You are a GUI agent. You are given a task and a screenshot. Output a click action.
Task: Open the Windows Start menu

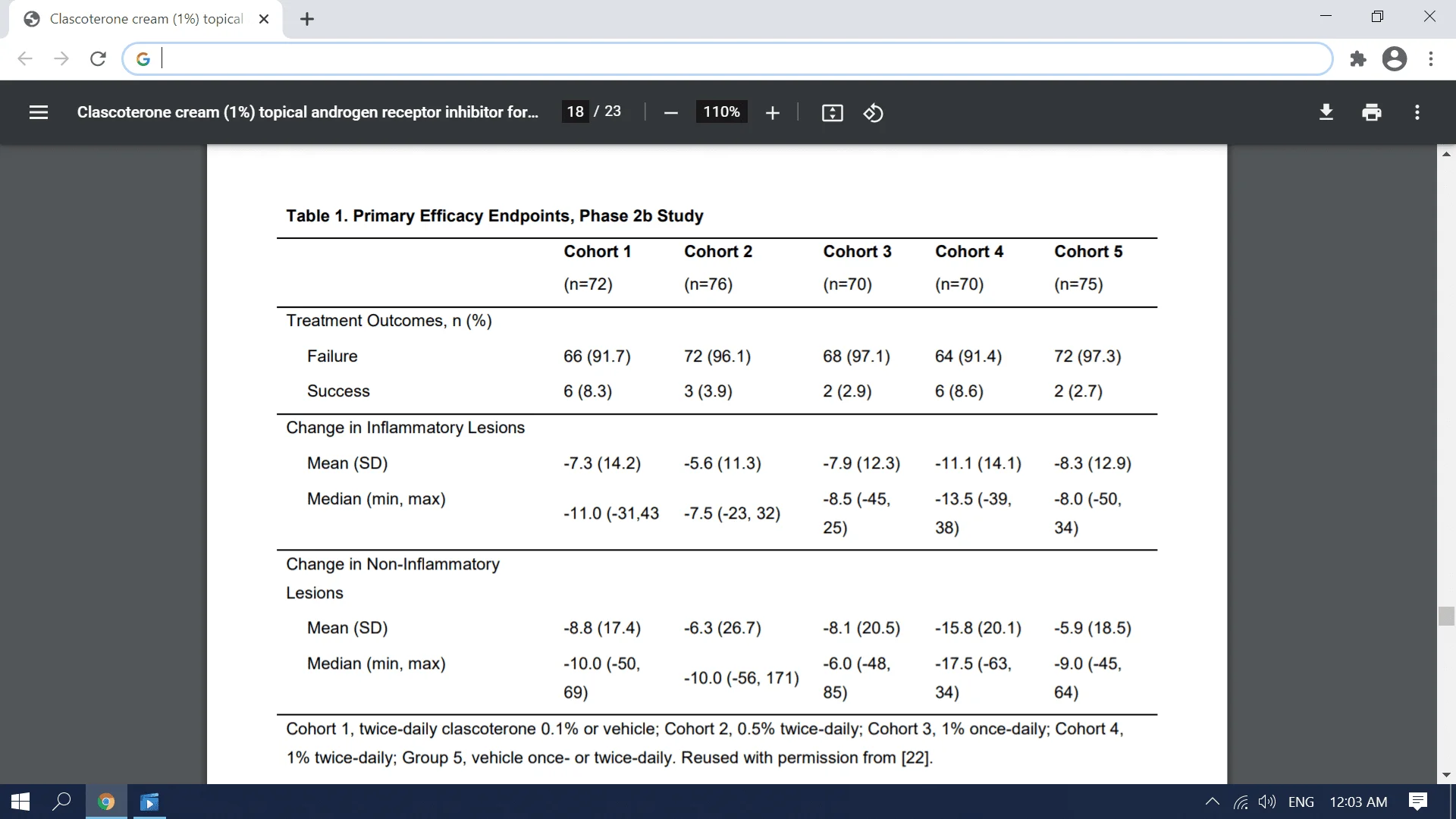tap(20, 802)
